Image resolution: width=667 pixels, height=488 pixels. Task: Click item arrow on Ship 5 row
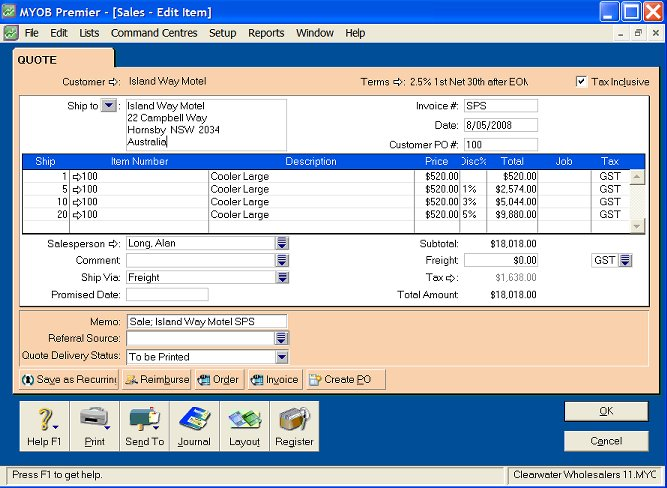point(77,189)
